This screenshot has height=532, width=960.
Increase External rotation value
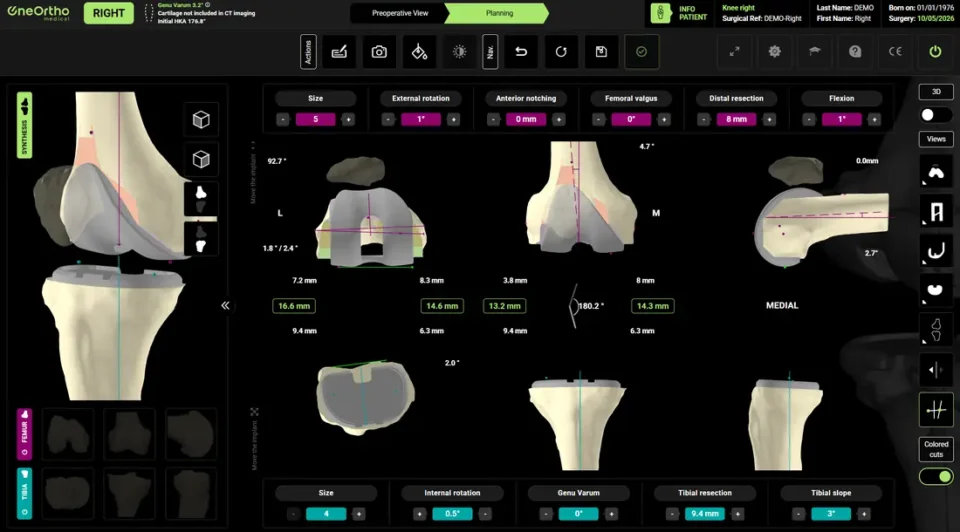(x=453, y=119)
